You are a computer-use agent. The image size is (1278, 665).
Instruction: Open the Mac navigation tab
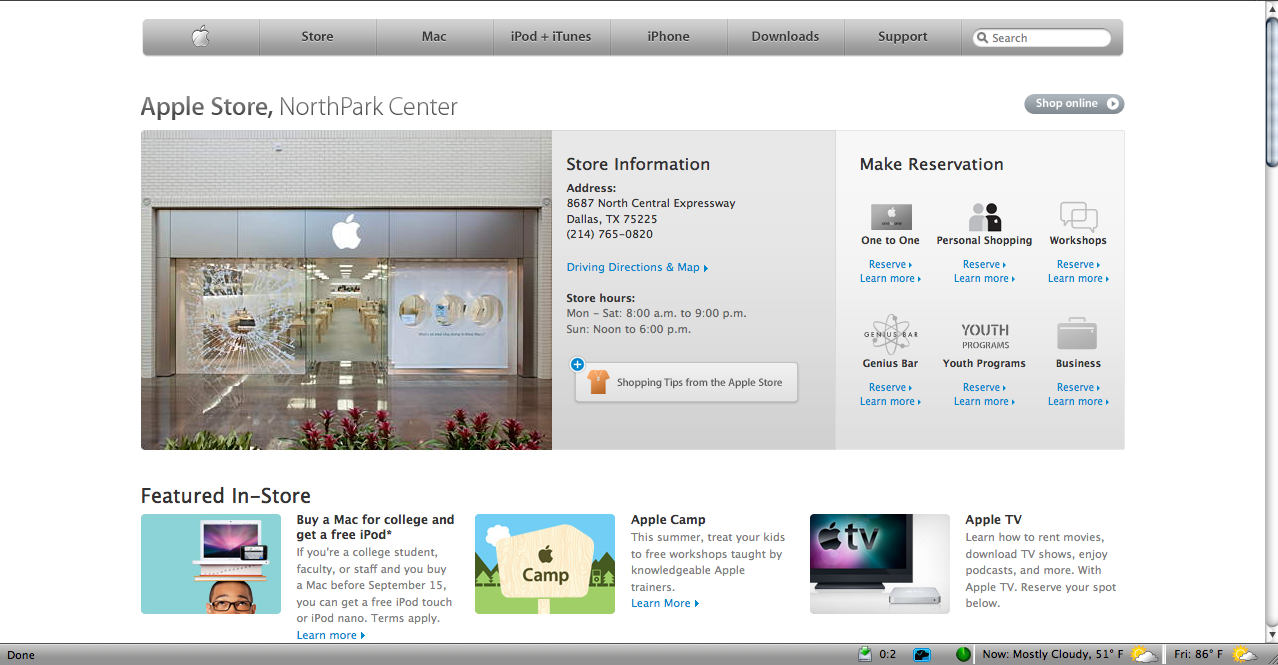click(434, 37)
